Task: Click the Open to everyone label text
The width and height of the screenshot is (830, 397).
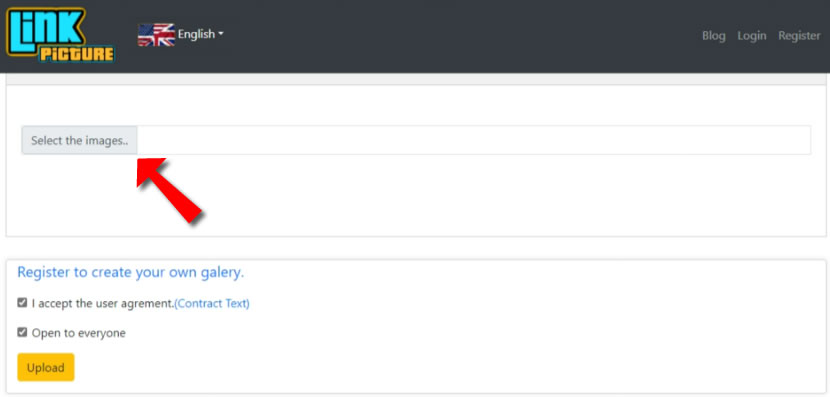Action: (79, 333)
